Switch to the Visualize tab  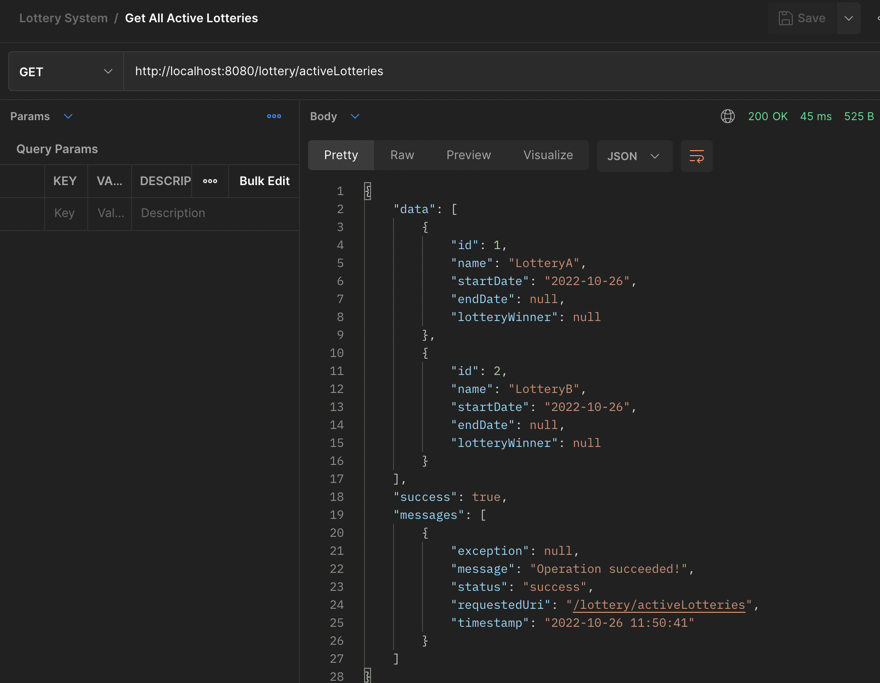(548, 155)
